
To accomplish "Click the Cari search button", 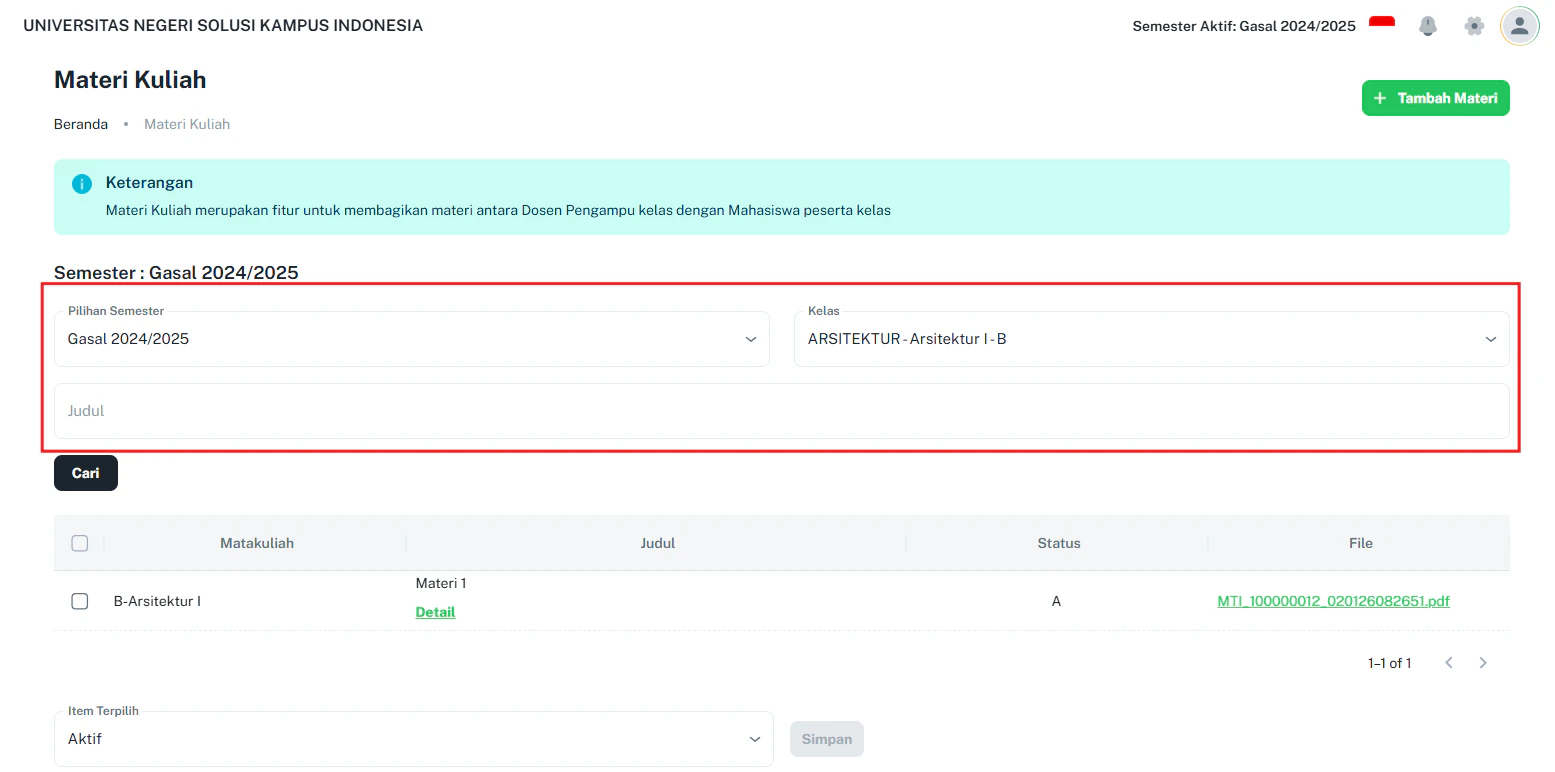I will tap(86, 473).
